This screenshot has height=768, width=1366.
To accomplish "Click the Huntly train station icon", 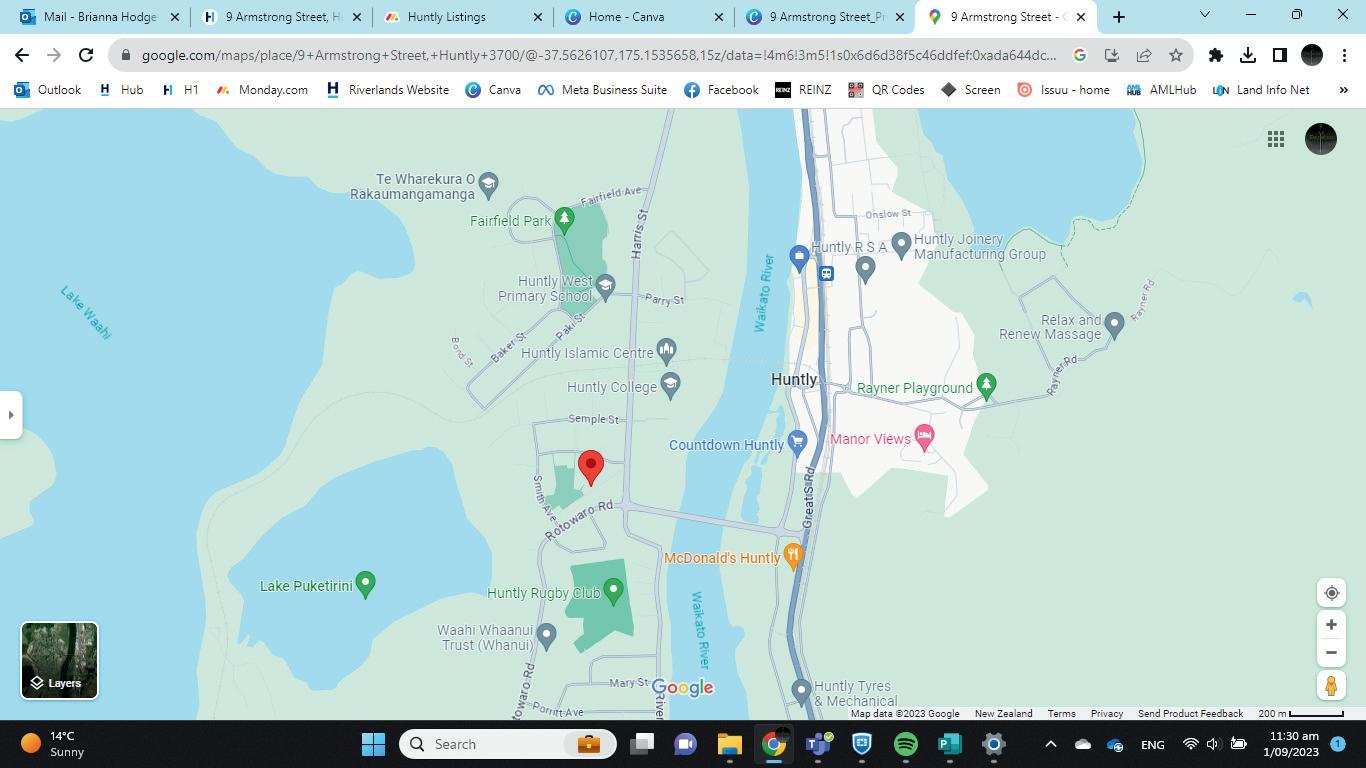I will point(826,273).
